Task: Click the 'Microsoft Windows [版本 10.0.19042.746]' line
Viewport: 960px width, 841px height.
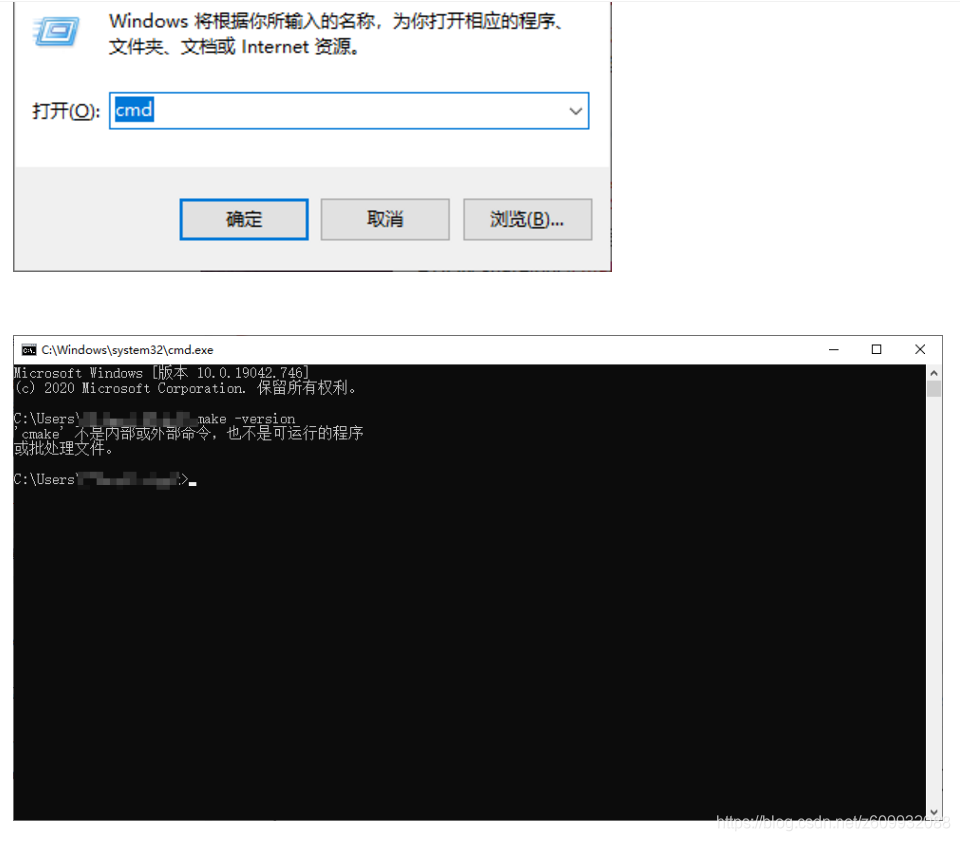Action: tap(162, 373)
